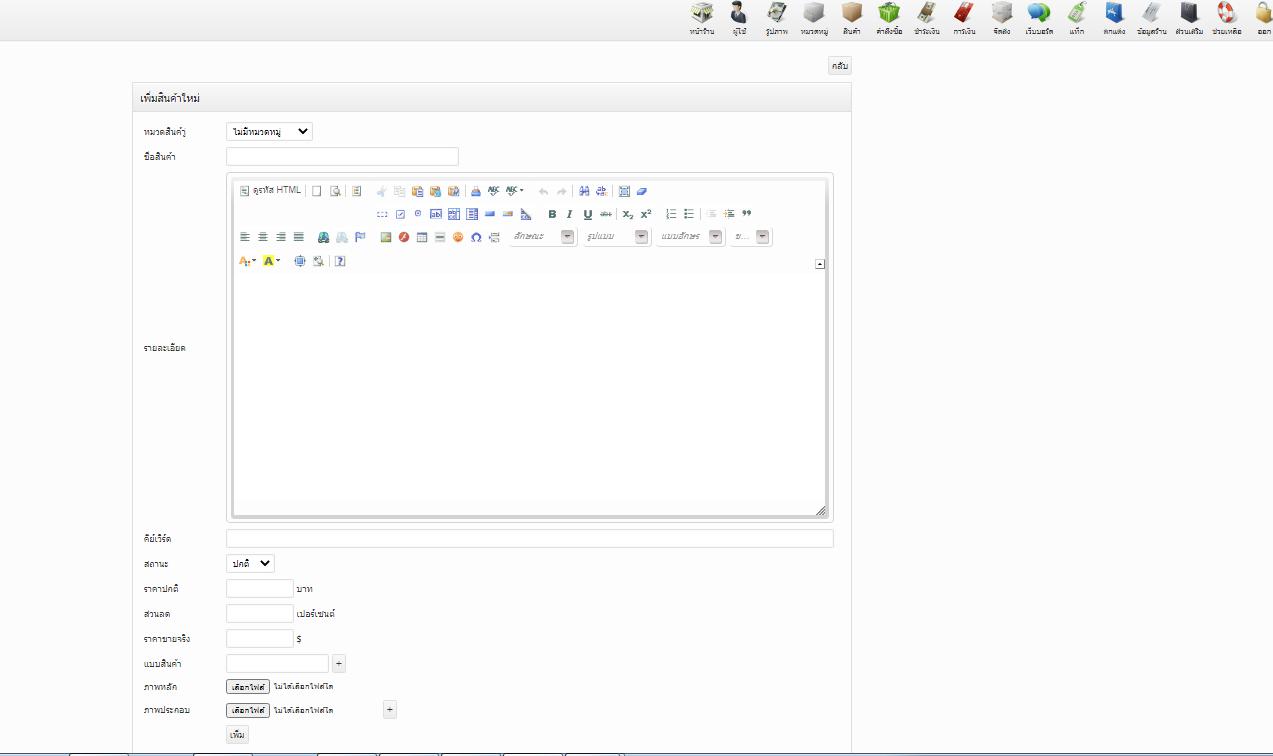Screen dimensions: 1273x756
Task: Click the กลับ back button
Action: click(x=840, y=66)
